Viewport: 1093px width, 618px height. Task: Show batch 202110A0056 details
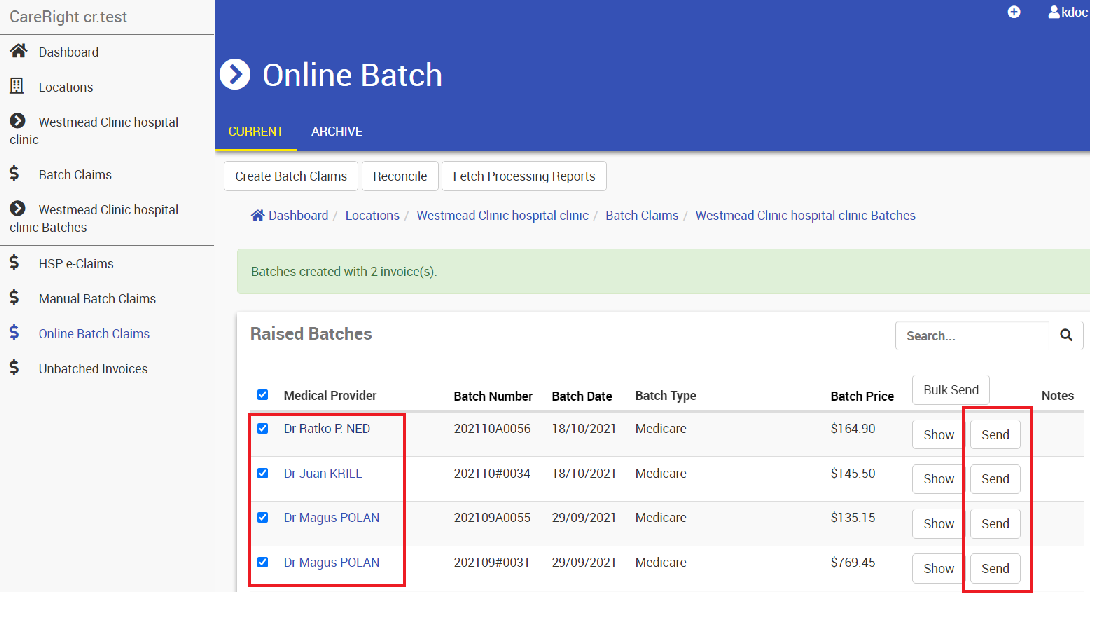point(938,434)
